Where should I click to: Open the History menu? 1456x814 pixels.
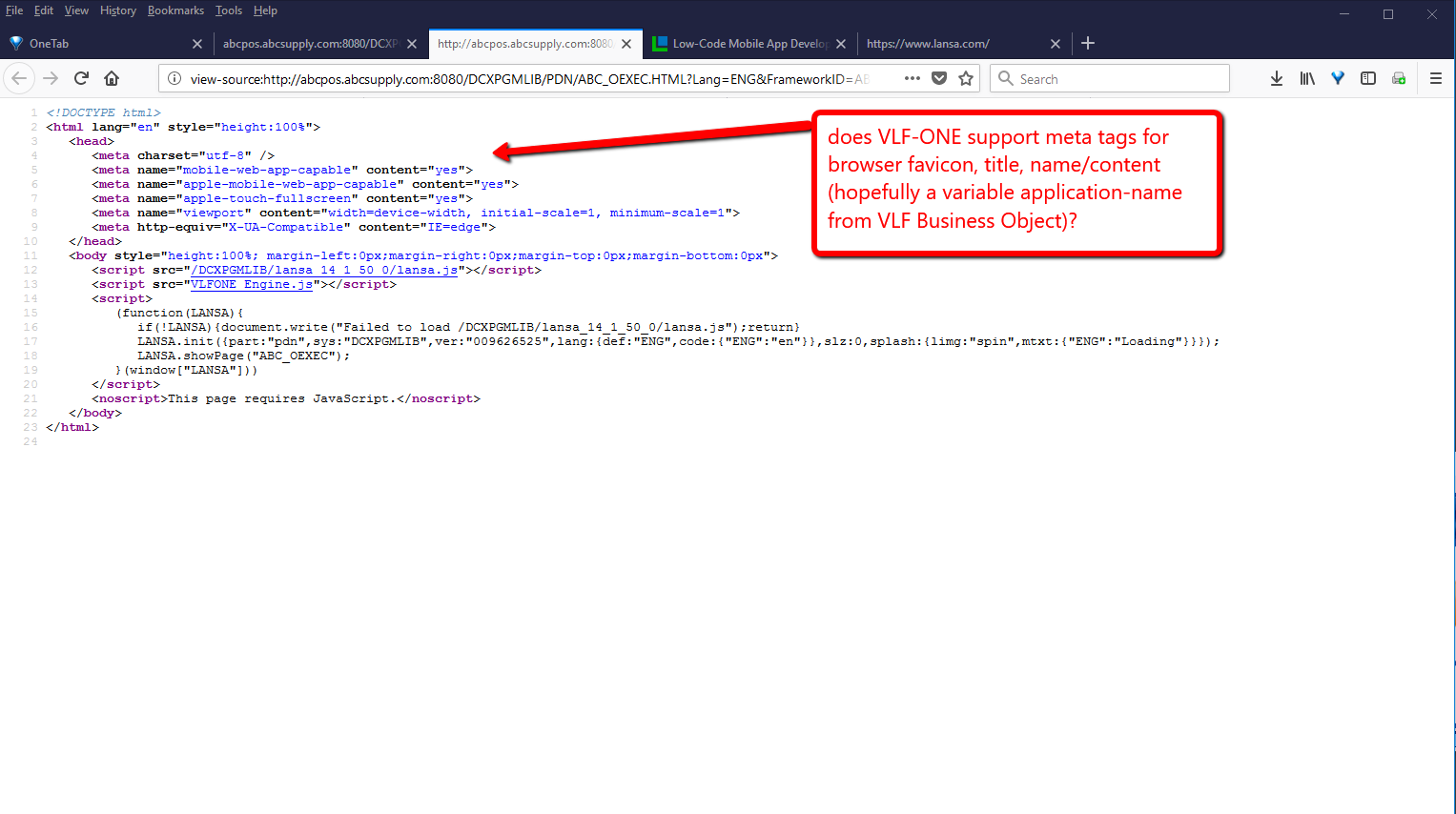click(117, 10)
